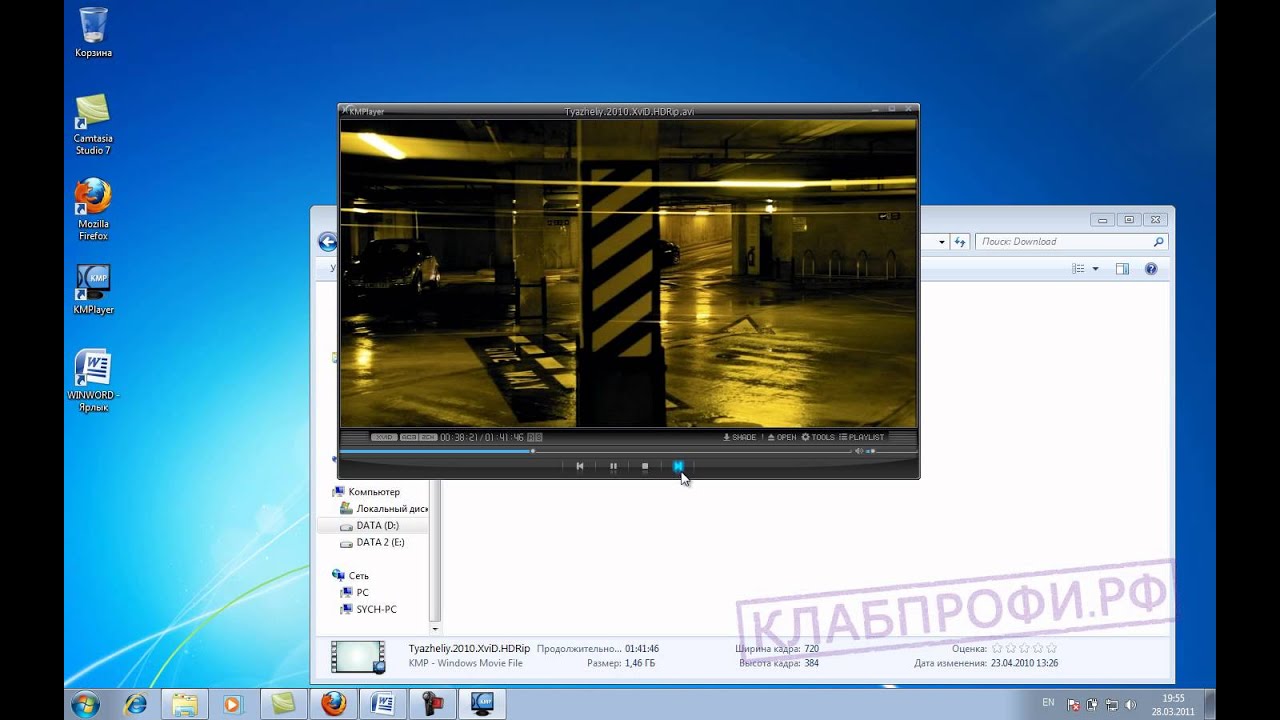Mute audio with KMPlayer speaker icon
This screenshot has height=720, width=1280.
pos(858,451)
